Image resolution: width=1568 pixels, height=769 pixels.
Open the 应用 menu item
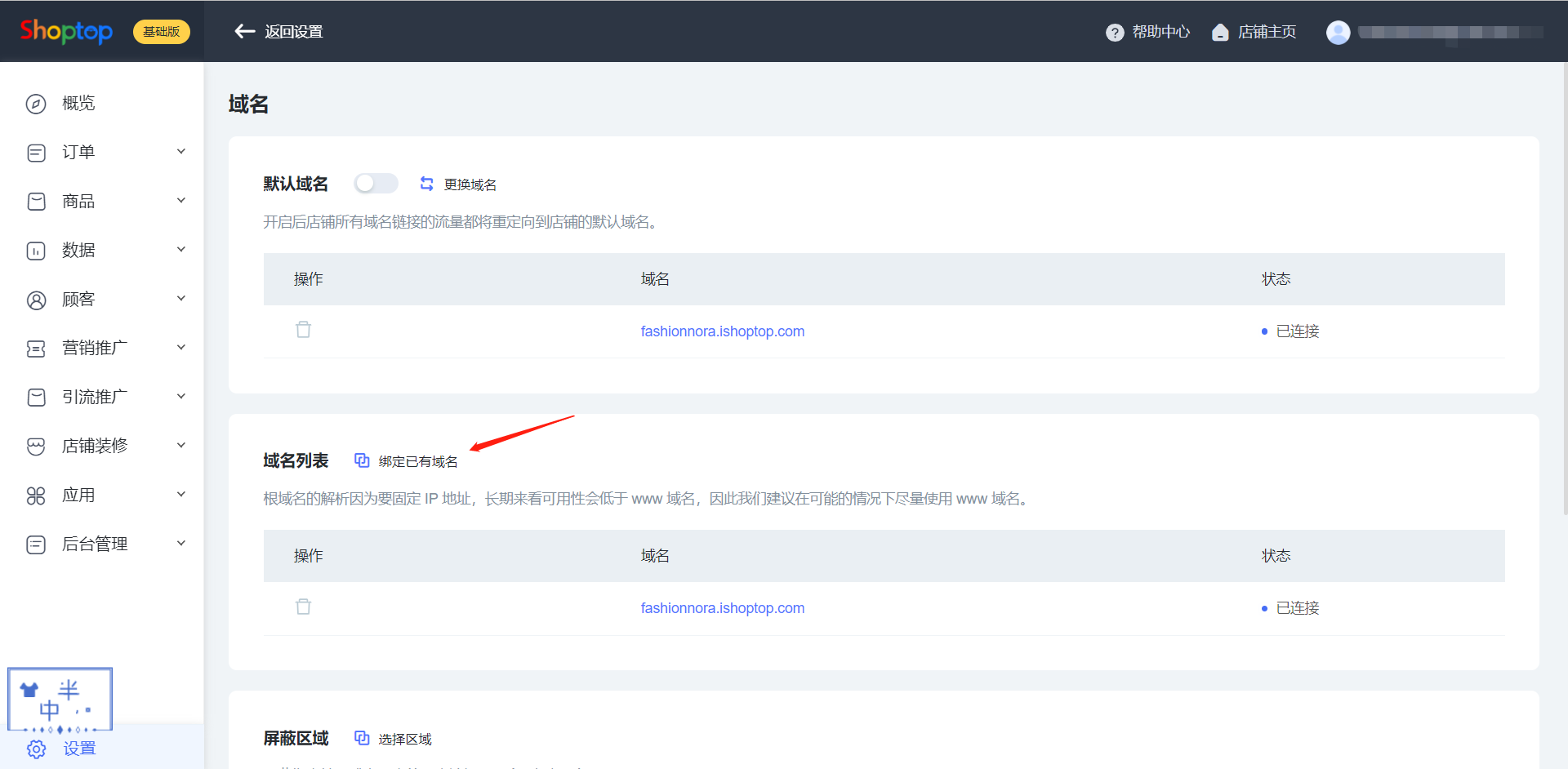point(78,495)
